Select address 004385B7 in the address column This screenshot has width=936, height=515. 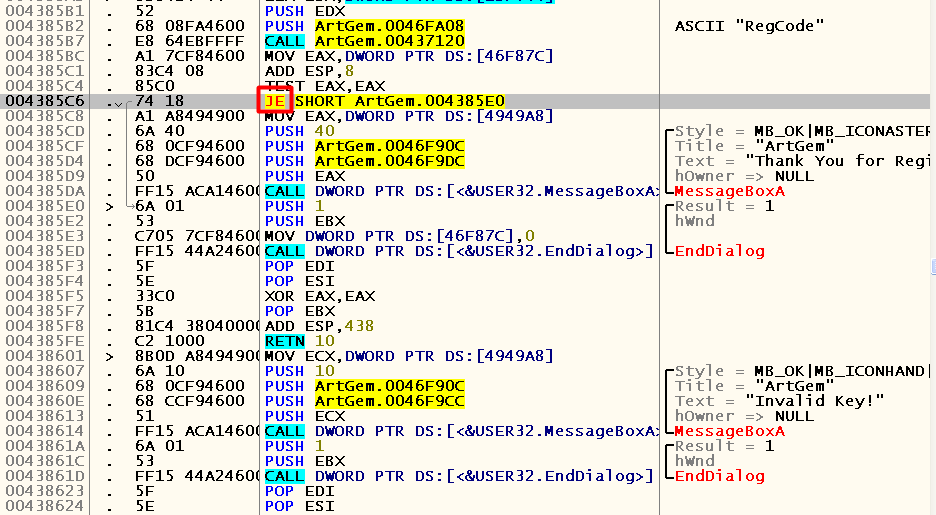coord(45,41)
